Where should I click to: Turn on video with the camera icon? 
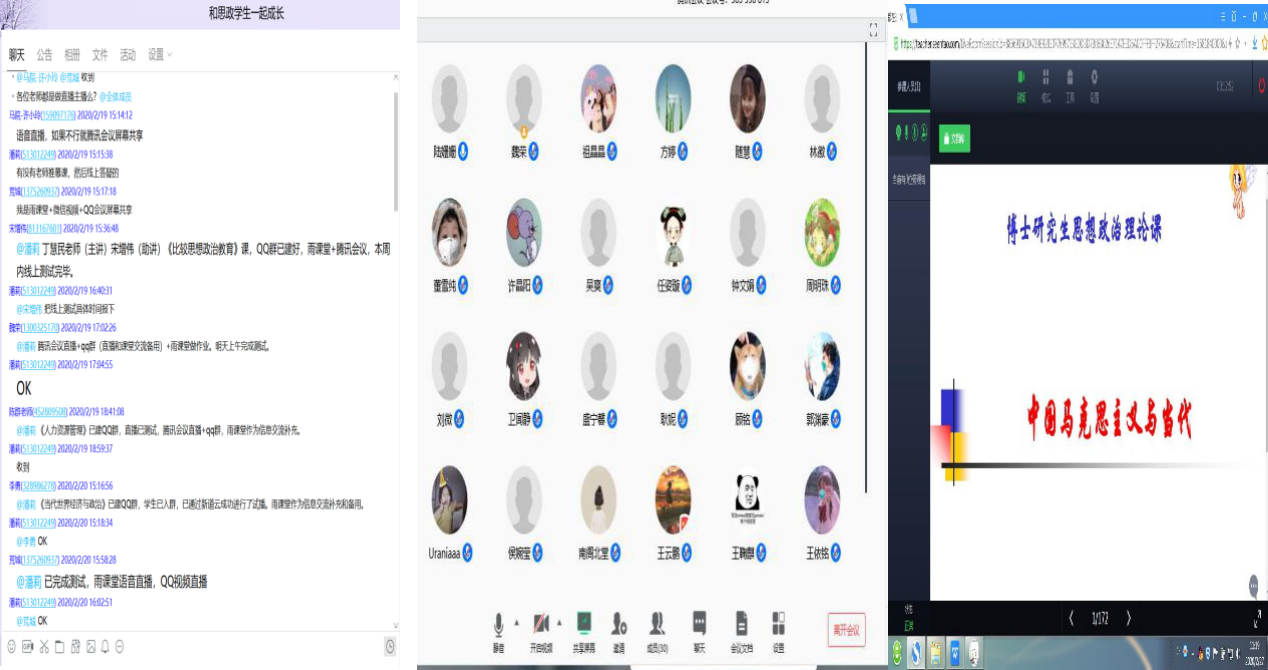pos(541,625)
